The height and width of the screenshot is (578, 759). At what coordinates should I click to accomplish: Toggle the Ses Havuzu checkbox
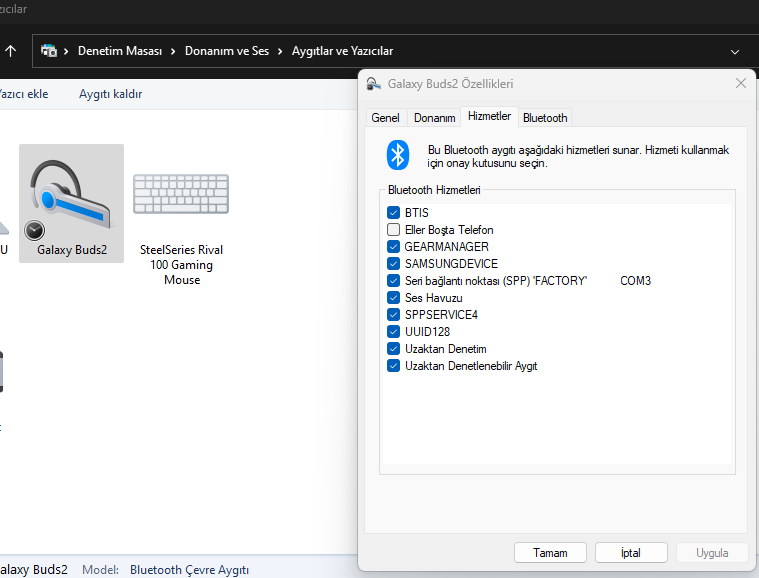click(x=393, y=298)
